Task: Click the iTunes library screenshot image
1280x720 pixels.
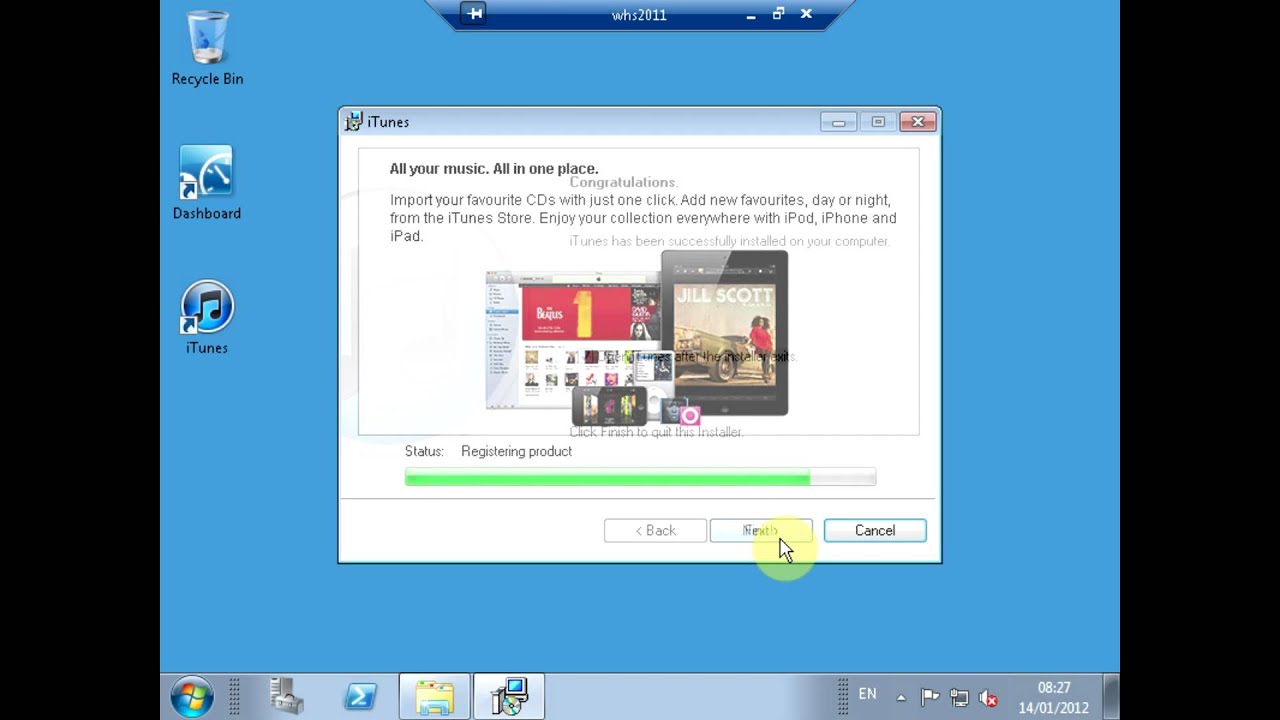Action: (573, 340)
